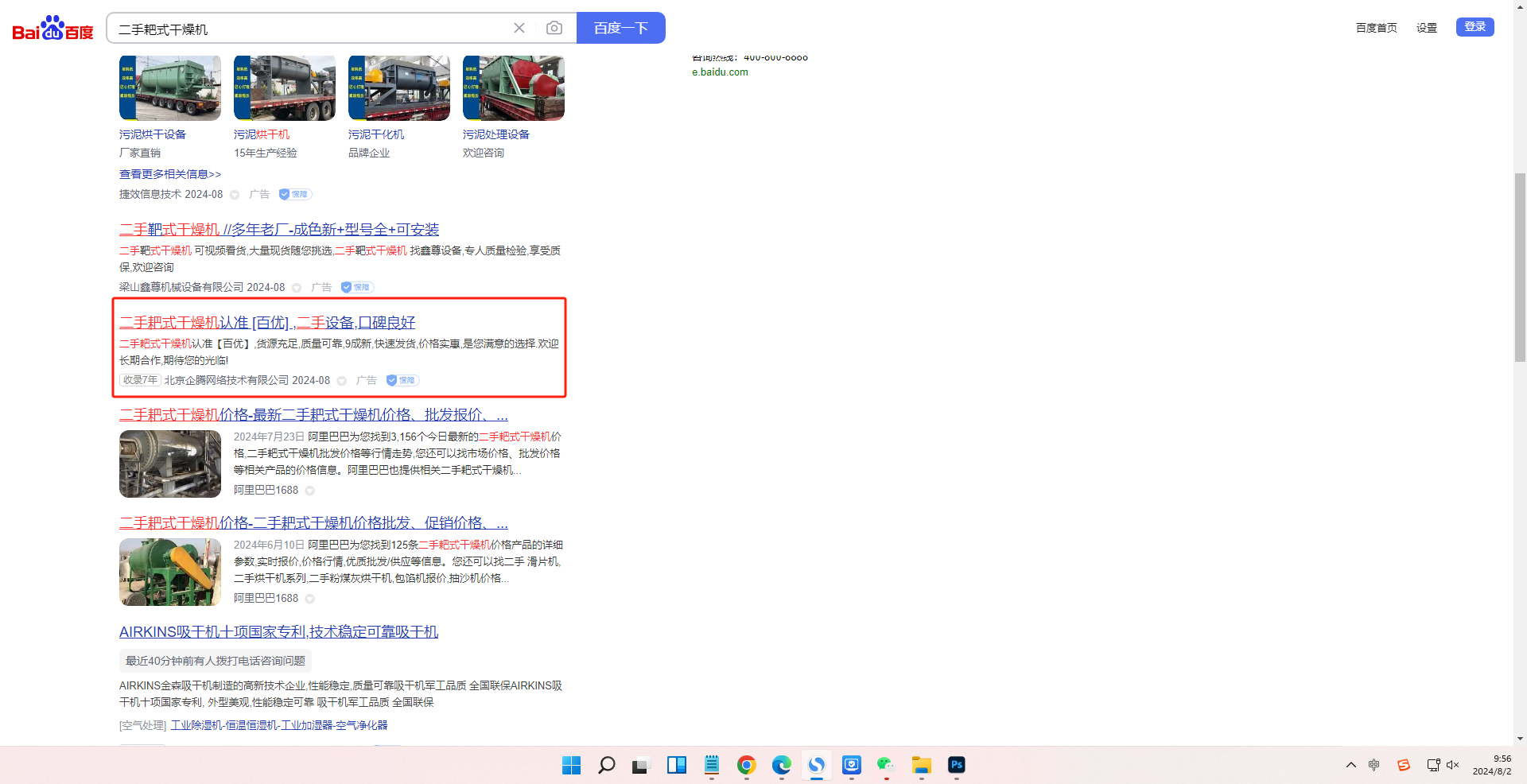The image size is (1527, 784).
Task: Toggle the 中 input language indicator
Action: pyautogui.click(x=1374, y=765)
